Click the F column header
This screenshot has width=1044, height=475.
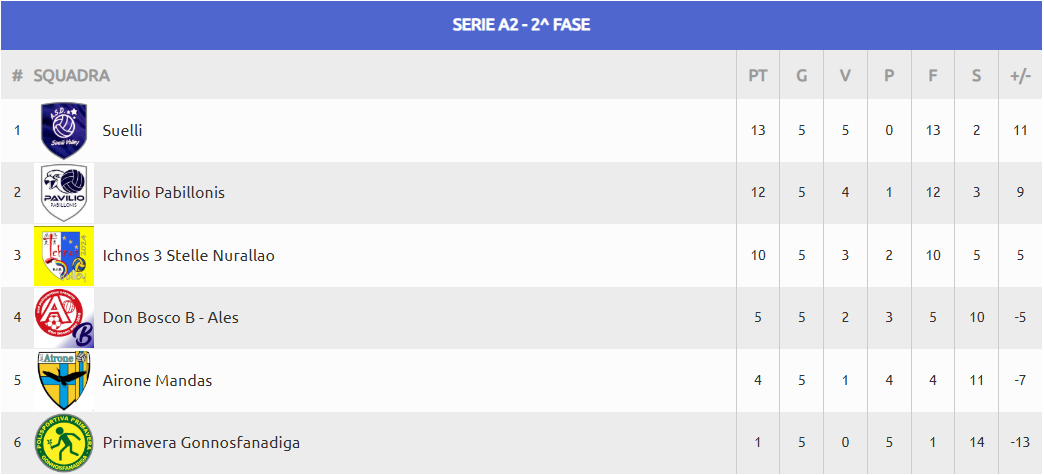933,75
